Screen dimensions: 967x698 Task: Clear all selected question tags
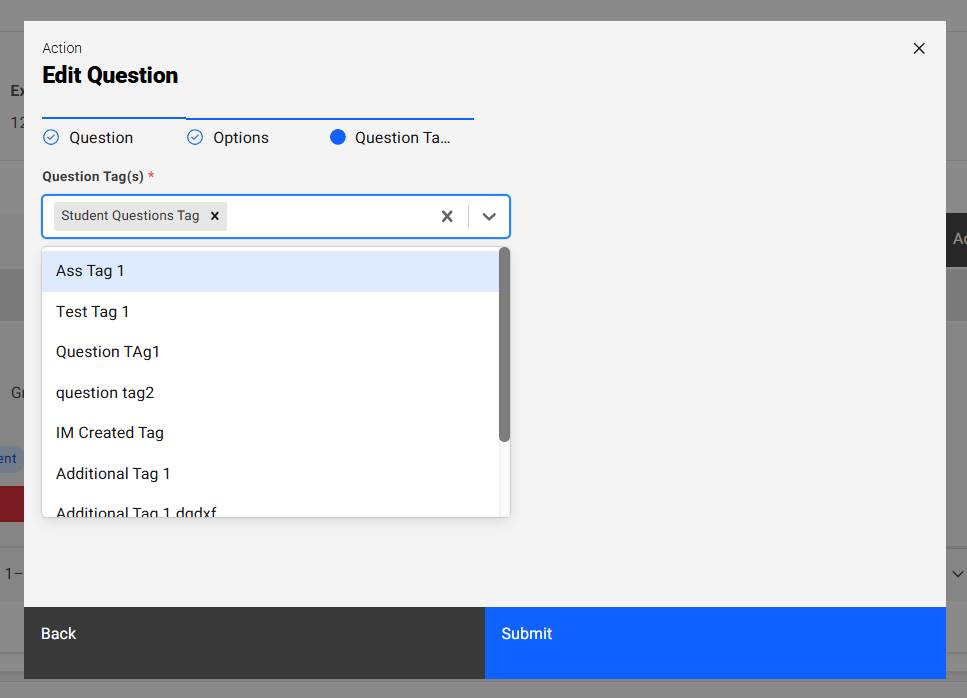447,216
